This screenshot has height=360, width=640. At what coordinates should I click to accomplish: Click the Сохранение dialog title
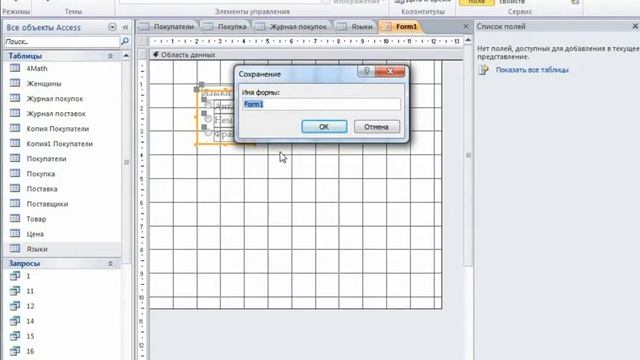click(260, 74)
